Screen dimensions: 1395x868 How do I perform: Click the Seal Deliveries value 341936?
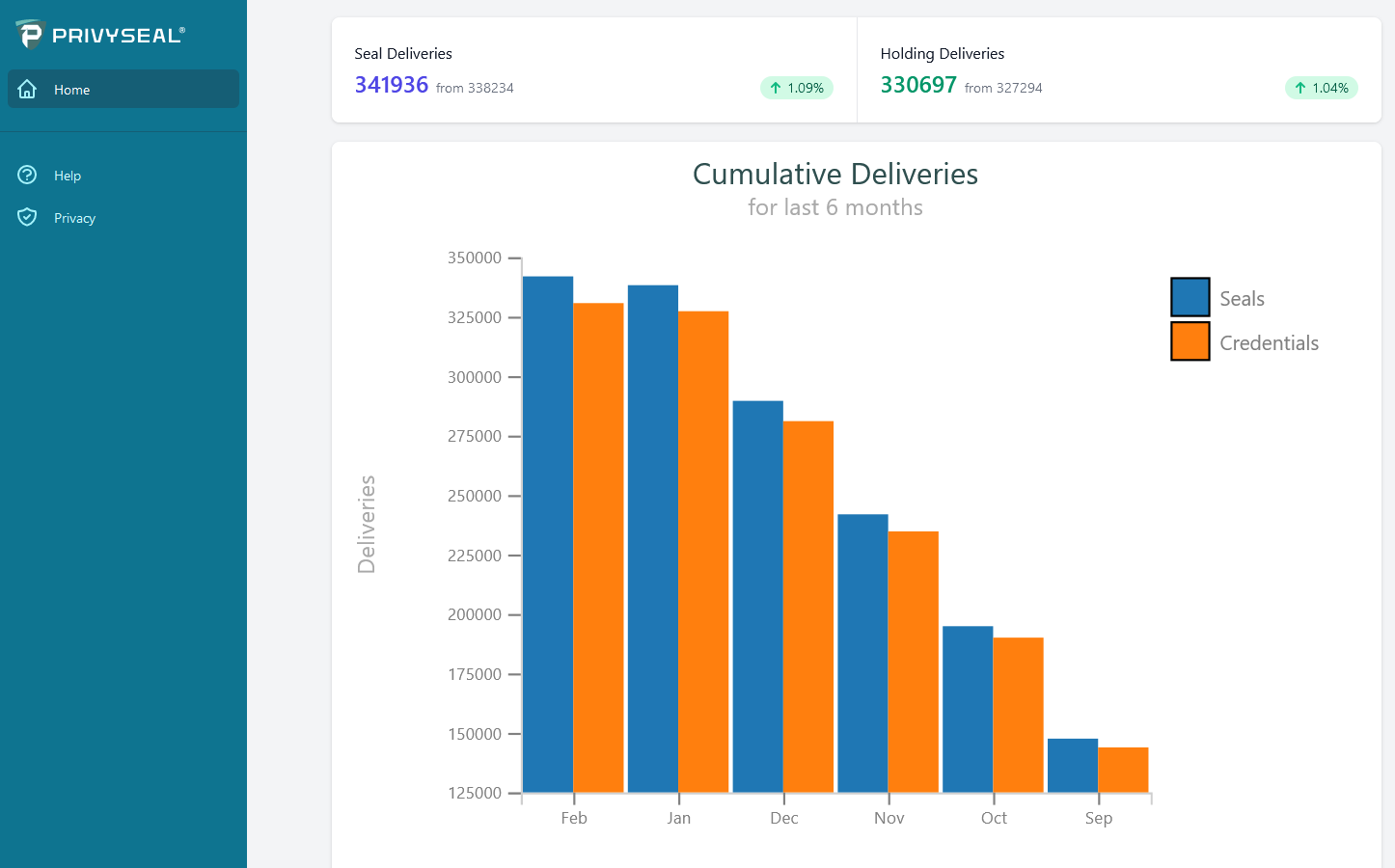392,85
